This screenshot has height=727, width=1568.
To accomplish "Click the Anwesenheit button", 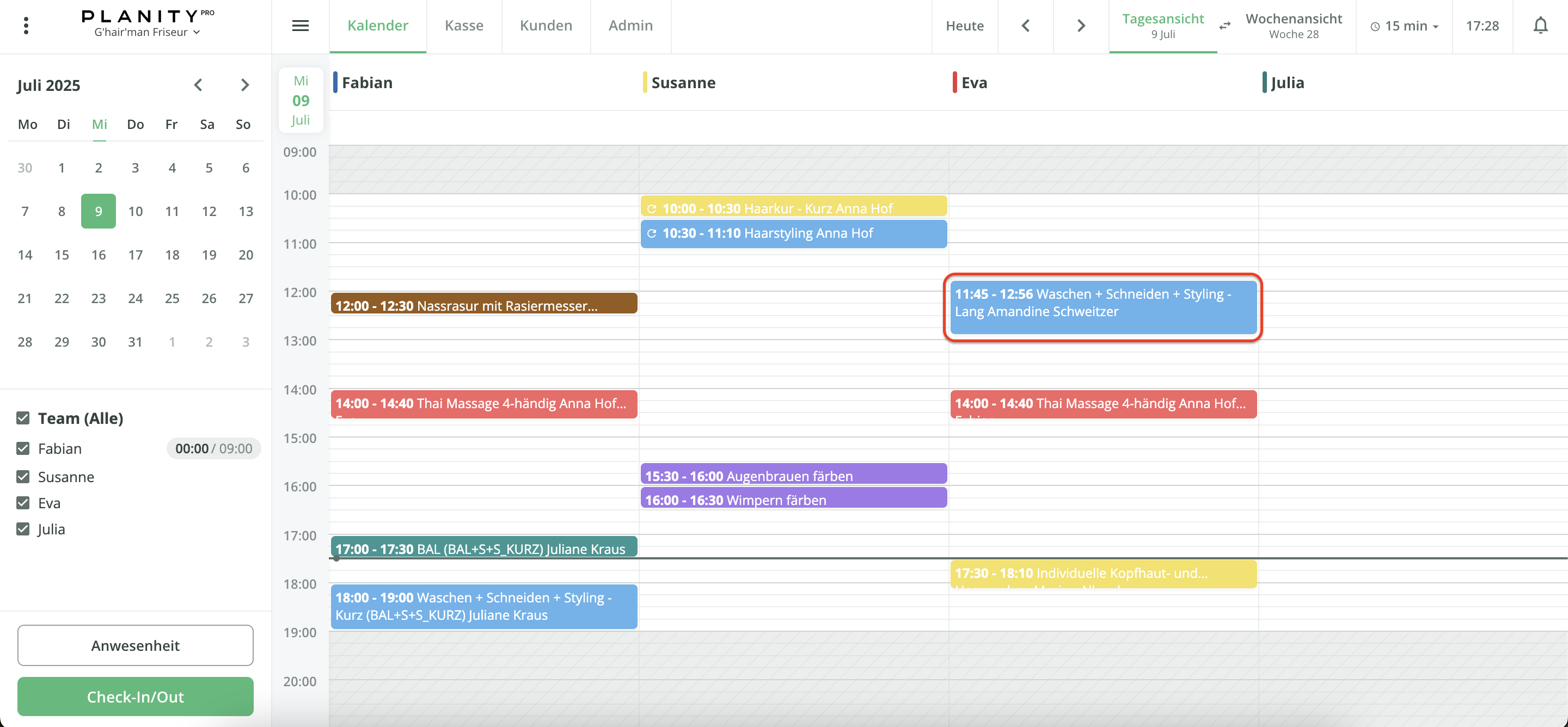I will coord(135,645).
